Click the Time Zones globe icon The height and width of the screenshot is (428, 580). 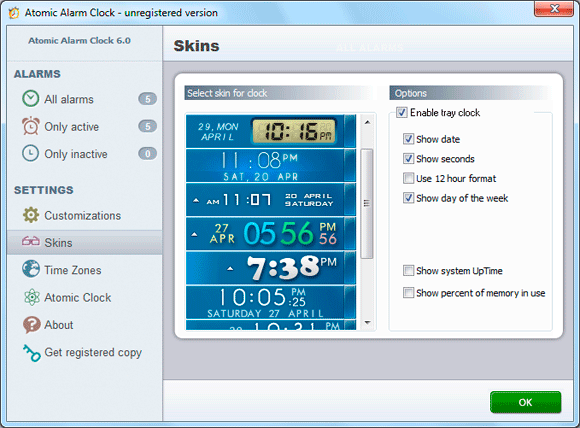(31, 269)
